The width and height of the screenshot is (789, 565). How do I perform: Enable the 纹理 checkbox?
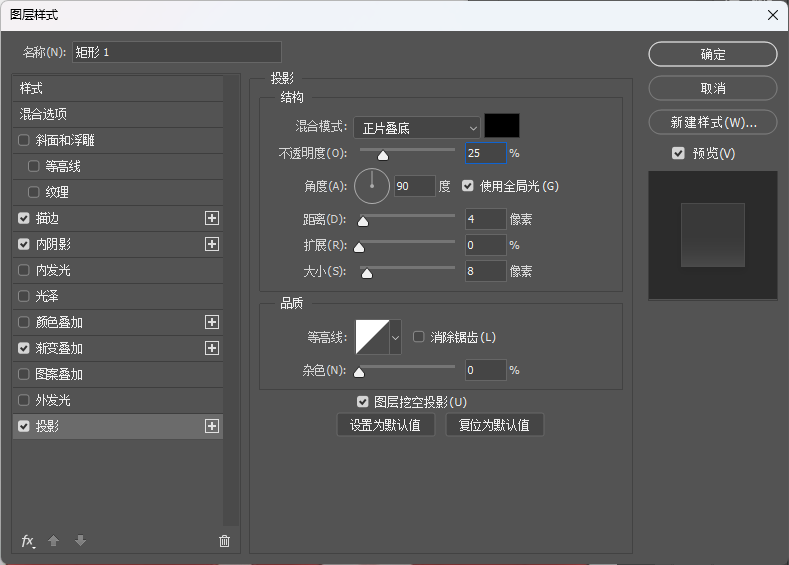(x=34, y=192)
